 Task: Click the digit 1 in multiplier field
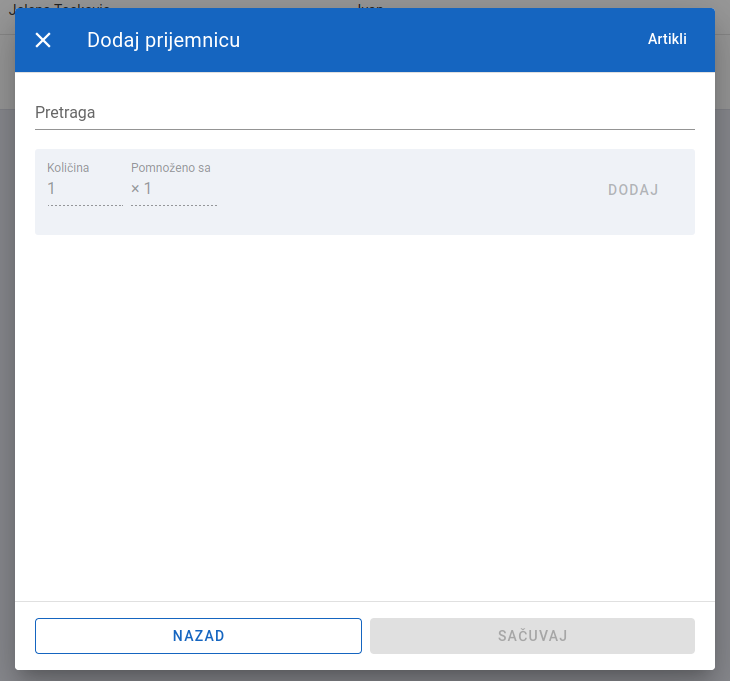tap(147, 189)
